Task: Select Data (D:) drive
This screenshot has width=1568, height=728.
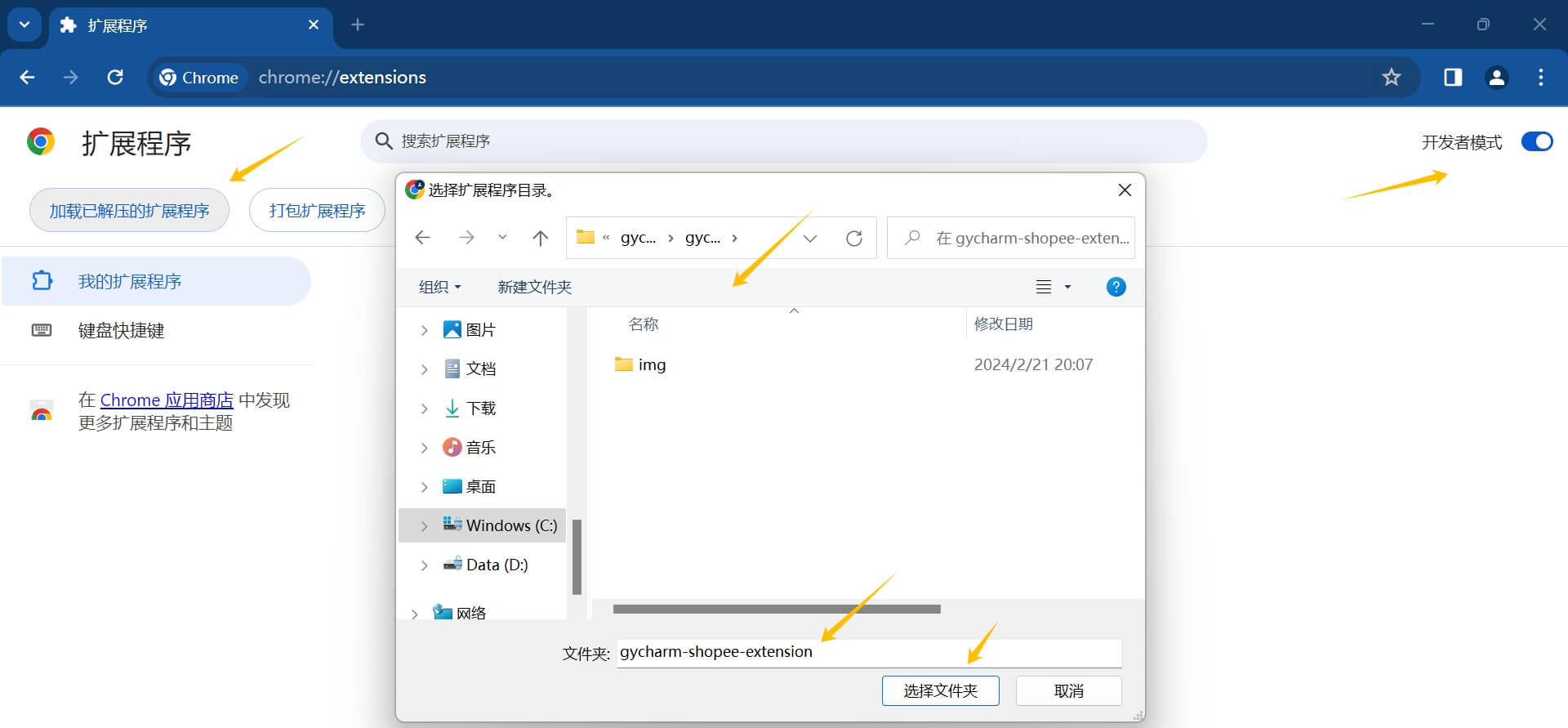Action: 485,565
